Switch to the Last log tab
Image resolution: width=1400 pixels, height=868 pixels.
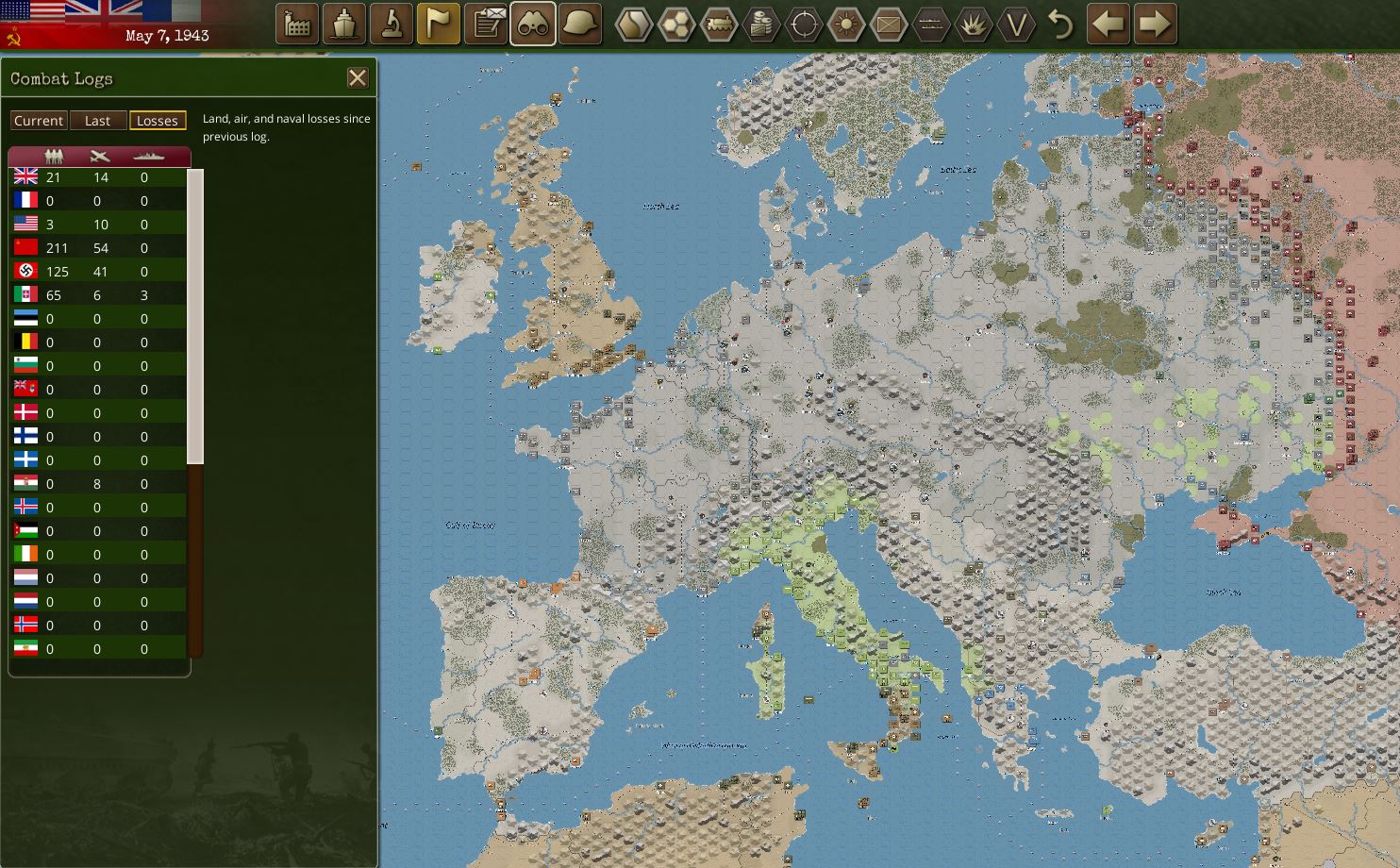tap(97, 121)
